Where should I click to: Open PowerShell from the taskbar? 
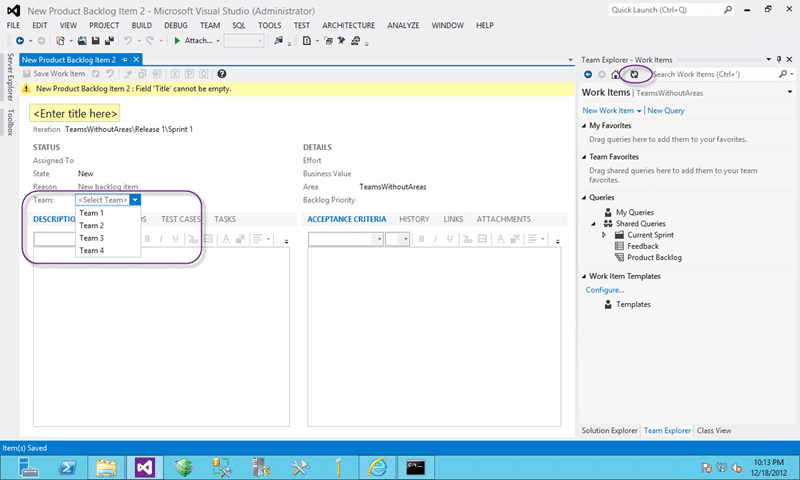point(67,467)
